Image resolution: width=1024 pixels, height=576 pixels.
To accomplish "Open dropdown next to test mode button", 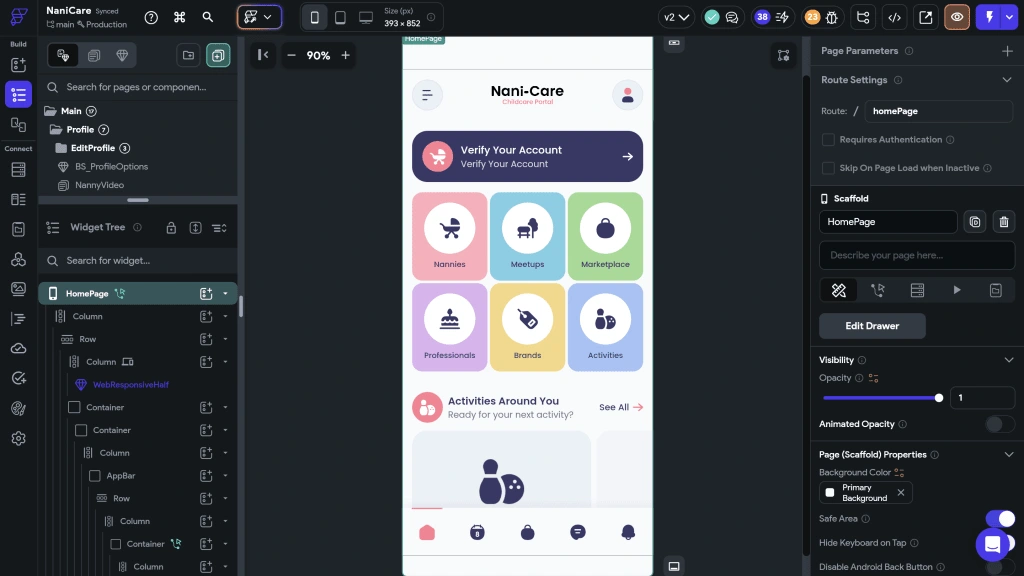I will (x=1010, y=18).
